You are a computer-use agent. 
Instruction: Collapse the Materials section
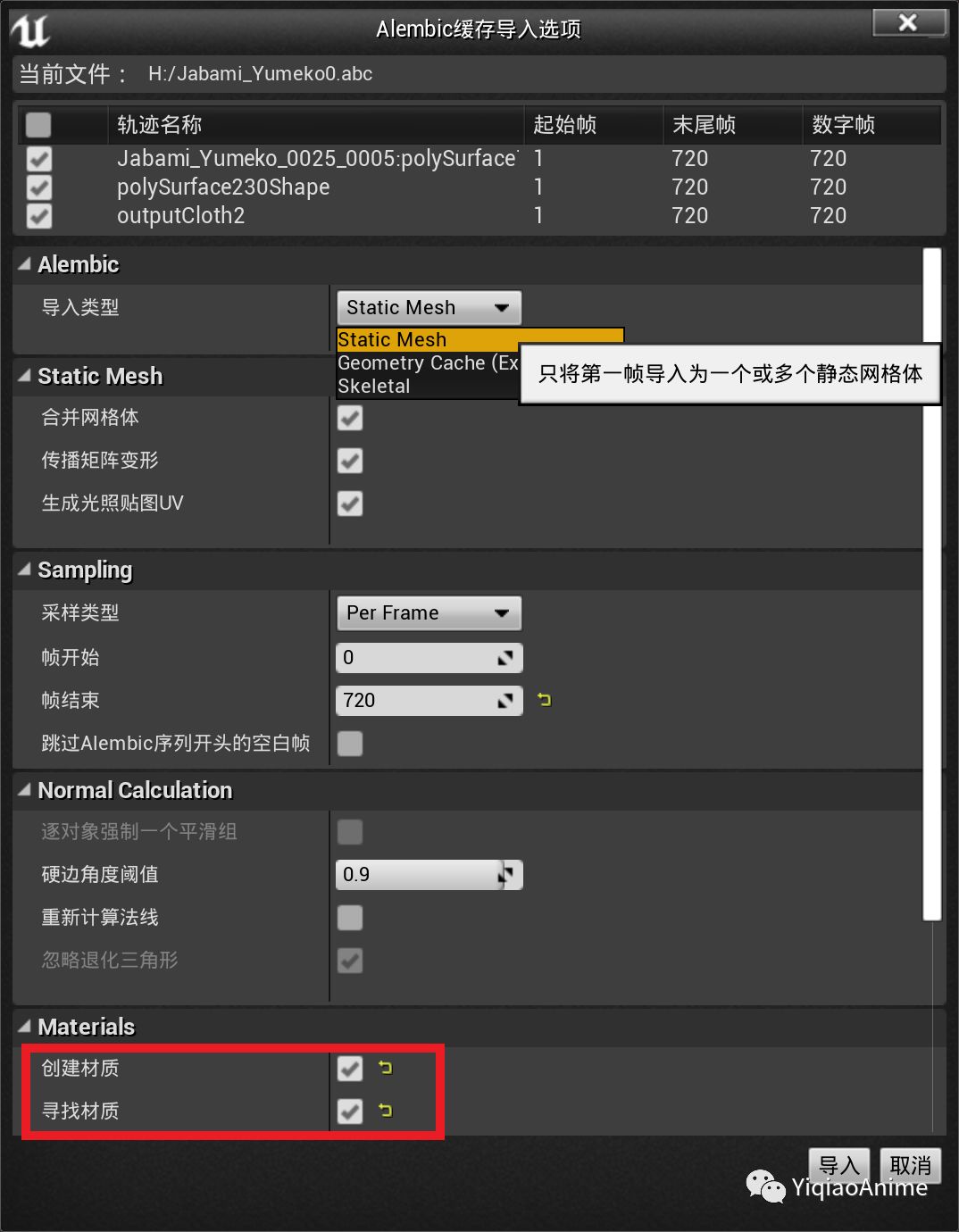[x=25, y=1027]
